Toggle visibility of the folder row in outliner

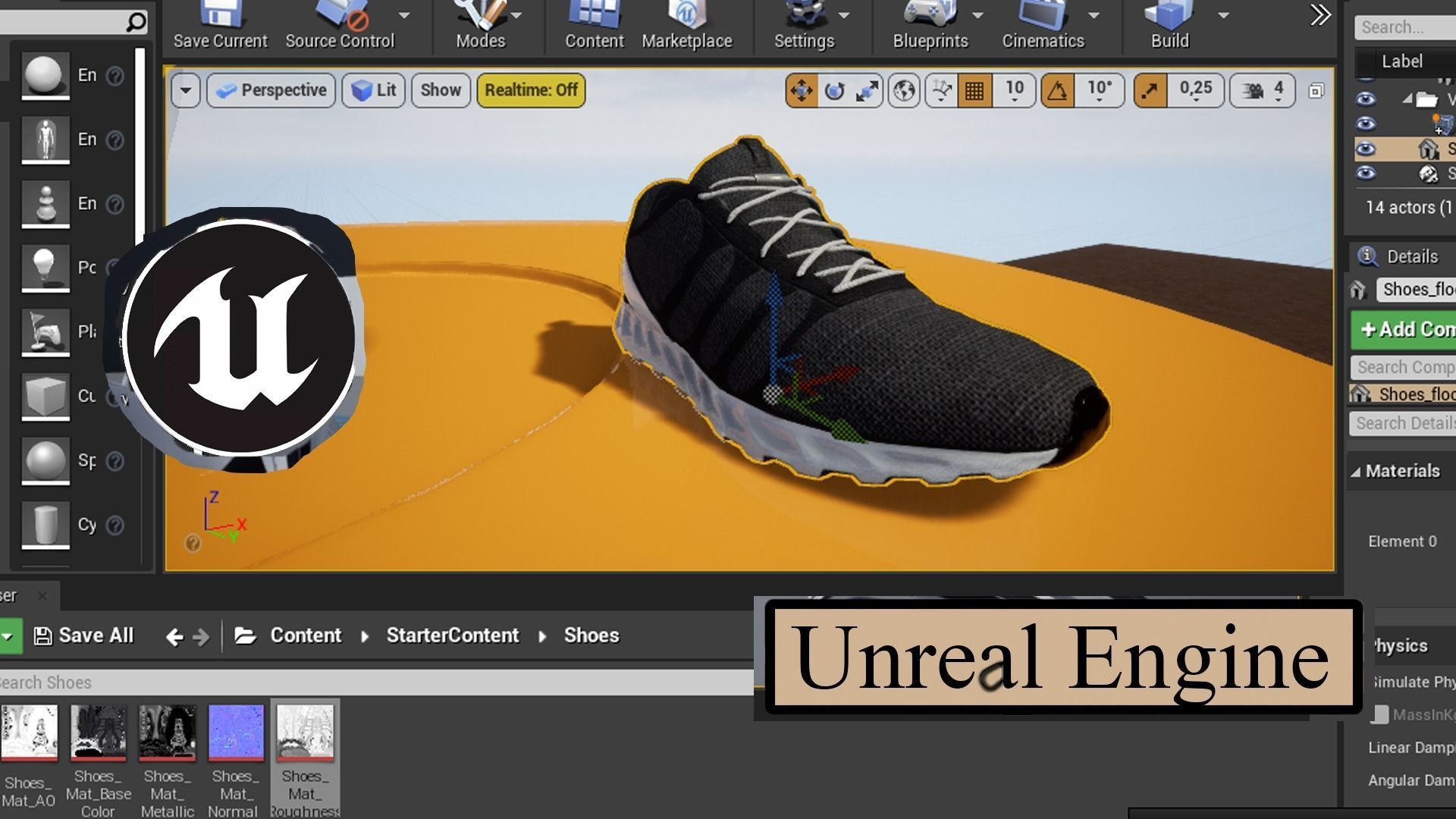[1366, 99]
